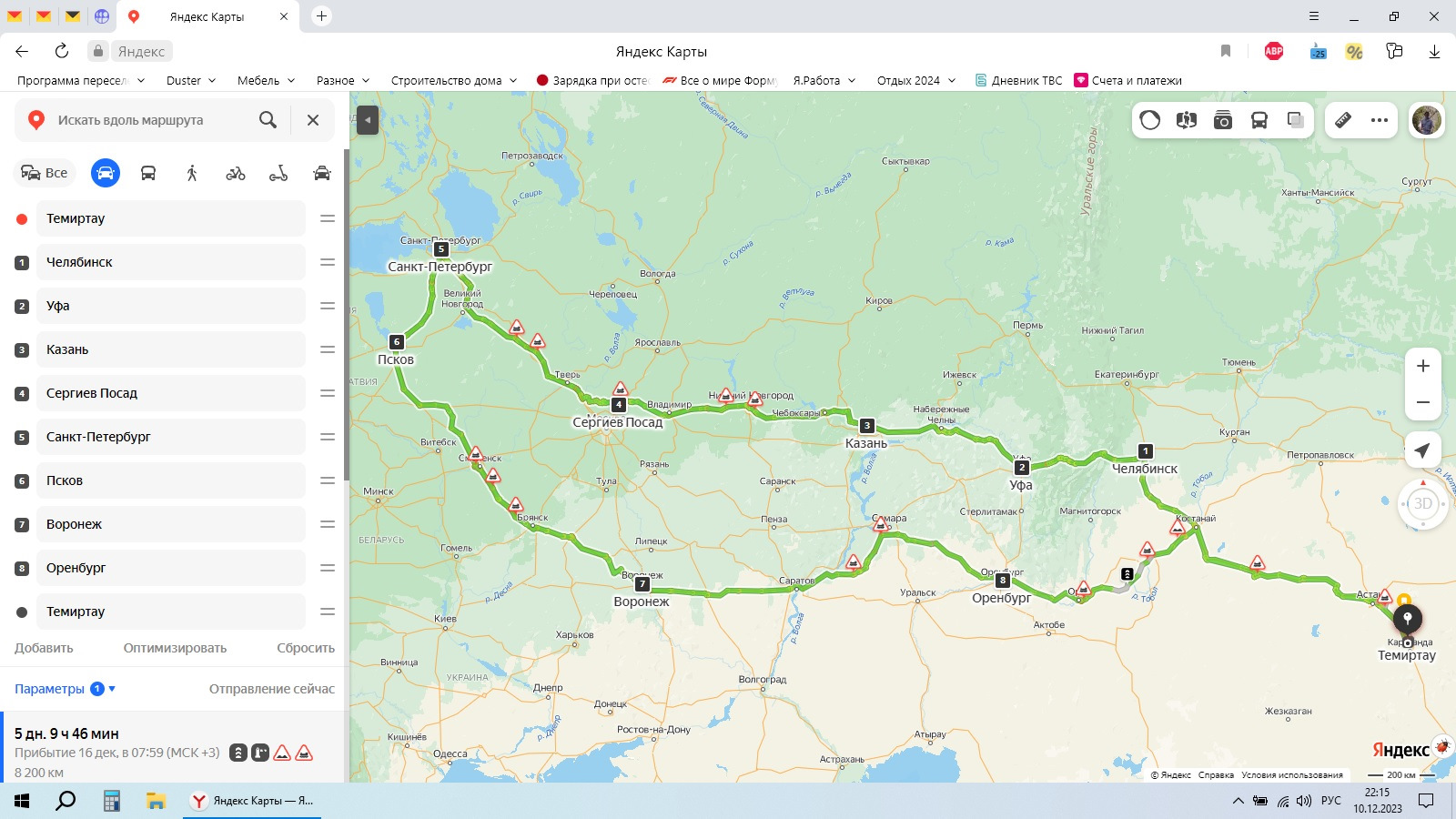Select the scooter route mode
Viewport: 1456px width, 819px height.
point(278,173)
